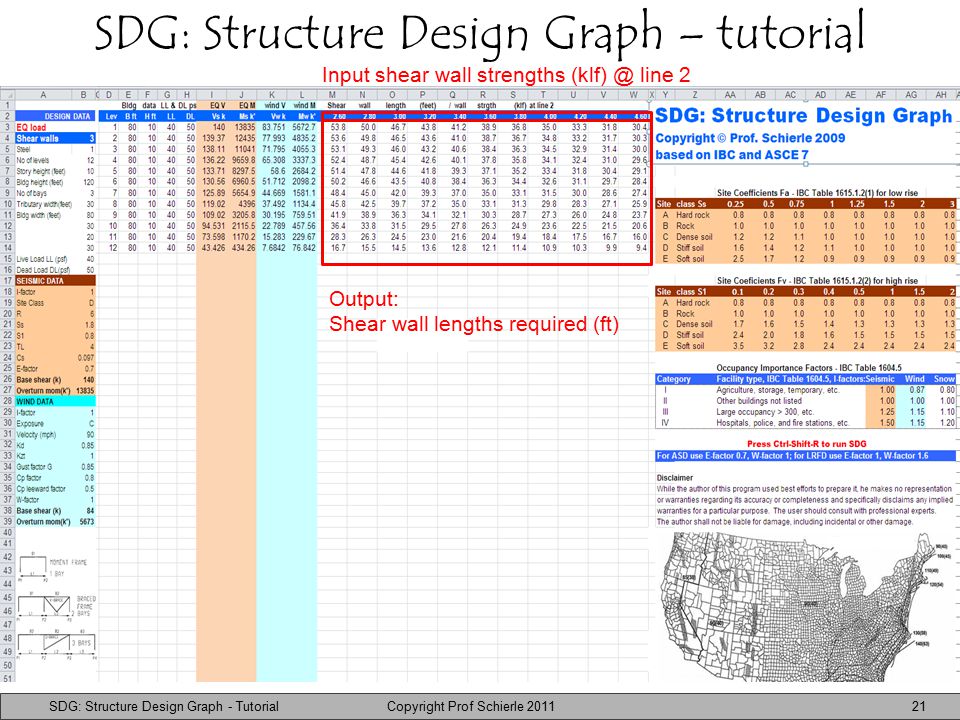Select column AH header
The height and width of the screenshot is (720, 960).
coord(941,95)
